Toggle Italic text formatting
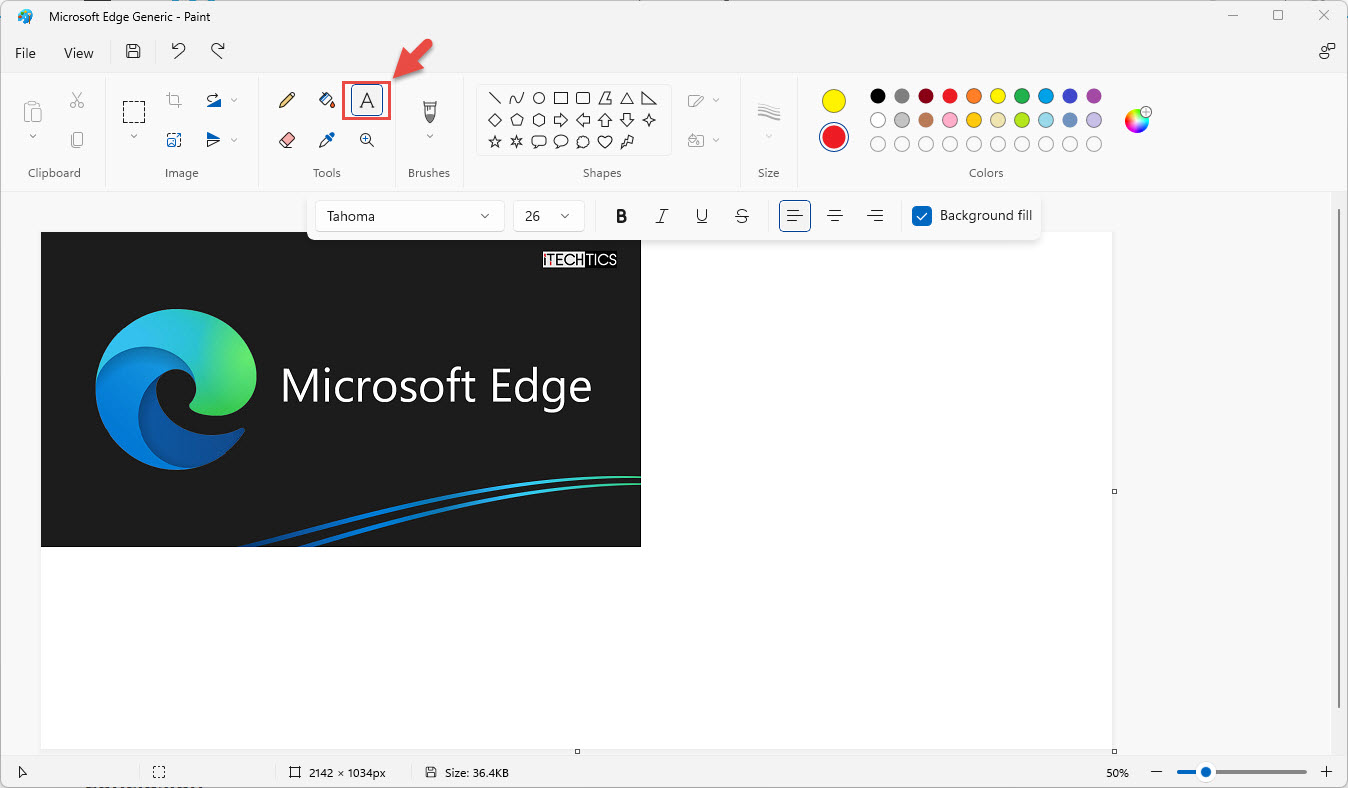Screen dimensions: 1348x788 [x=662, y=216]
